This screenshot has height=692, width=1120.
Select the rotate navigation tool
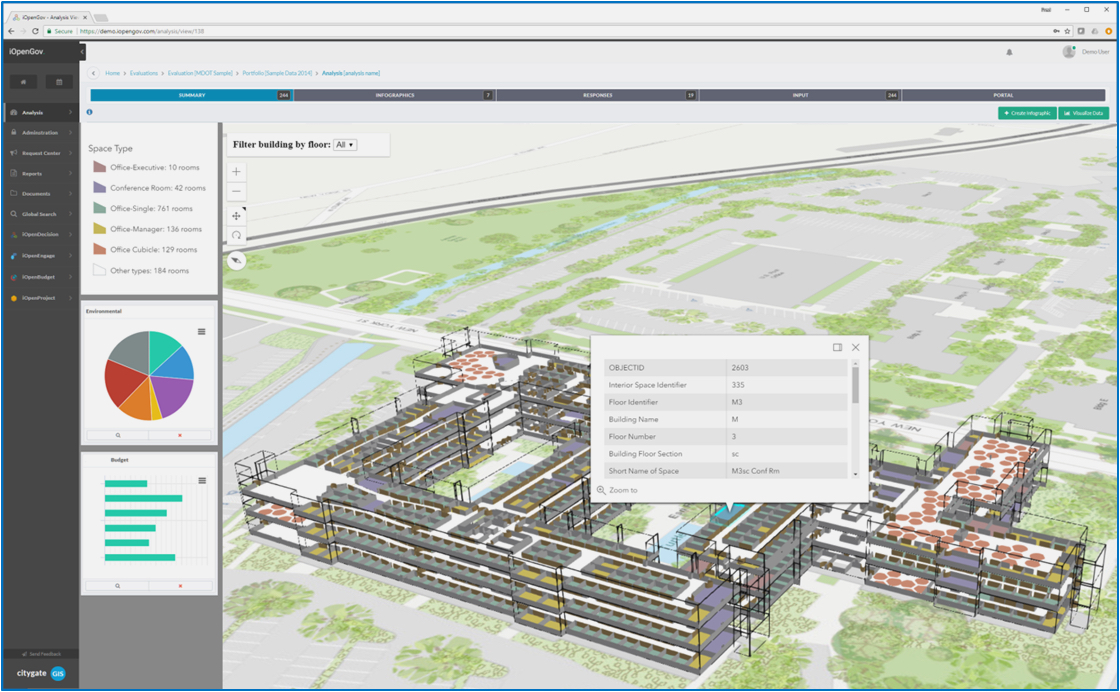pos(236,235)
